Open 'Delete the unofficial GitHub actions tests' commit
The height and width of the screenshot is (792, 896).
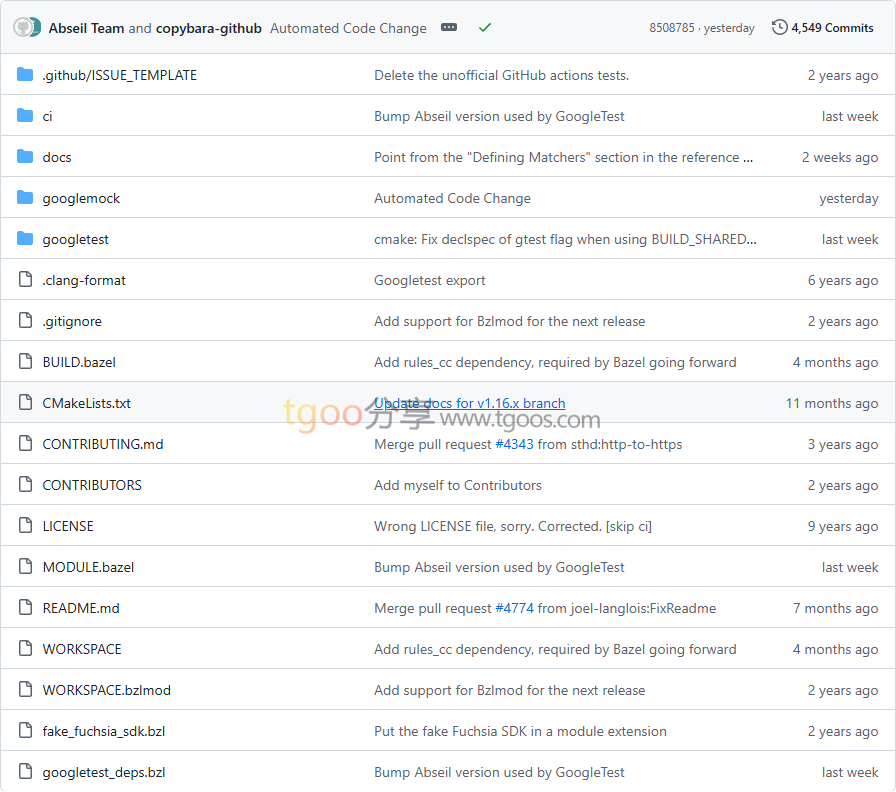pos(501,75)
